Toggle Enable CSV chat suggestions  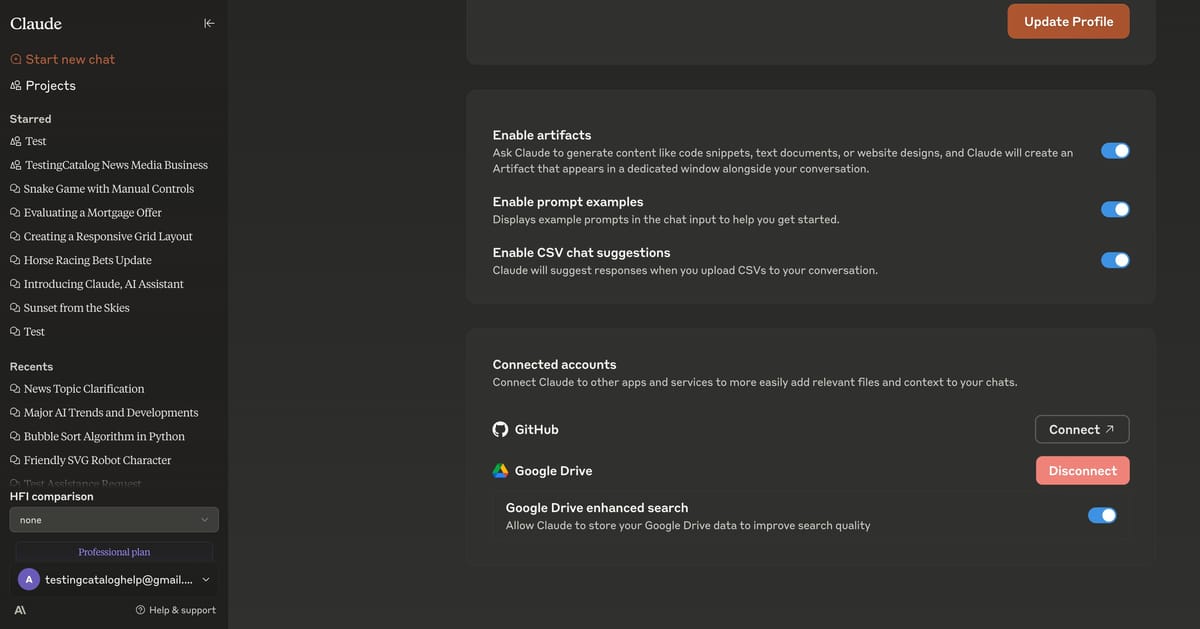click(1114, 259)
